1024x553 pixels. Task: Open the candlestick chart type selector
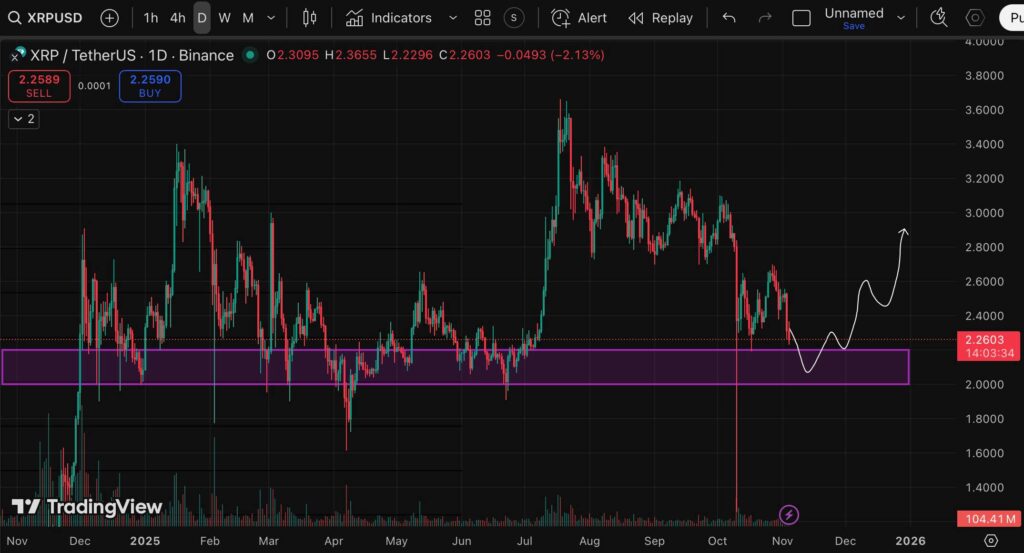(309, 18)
